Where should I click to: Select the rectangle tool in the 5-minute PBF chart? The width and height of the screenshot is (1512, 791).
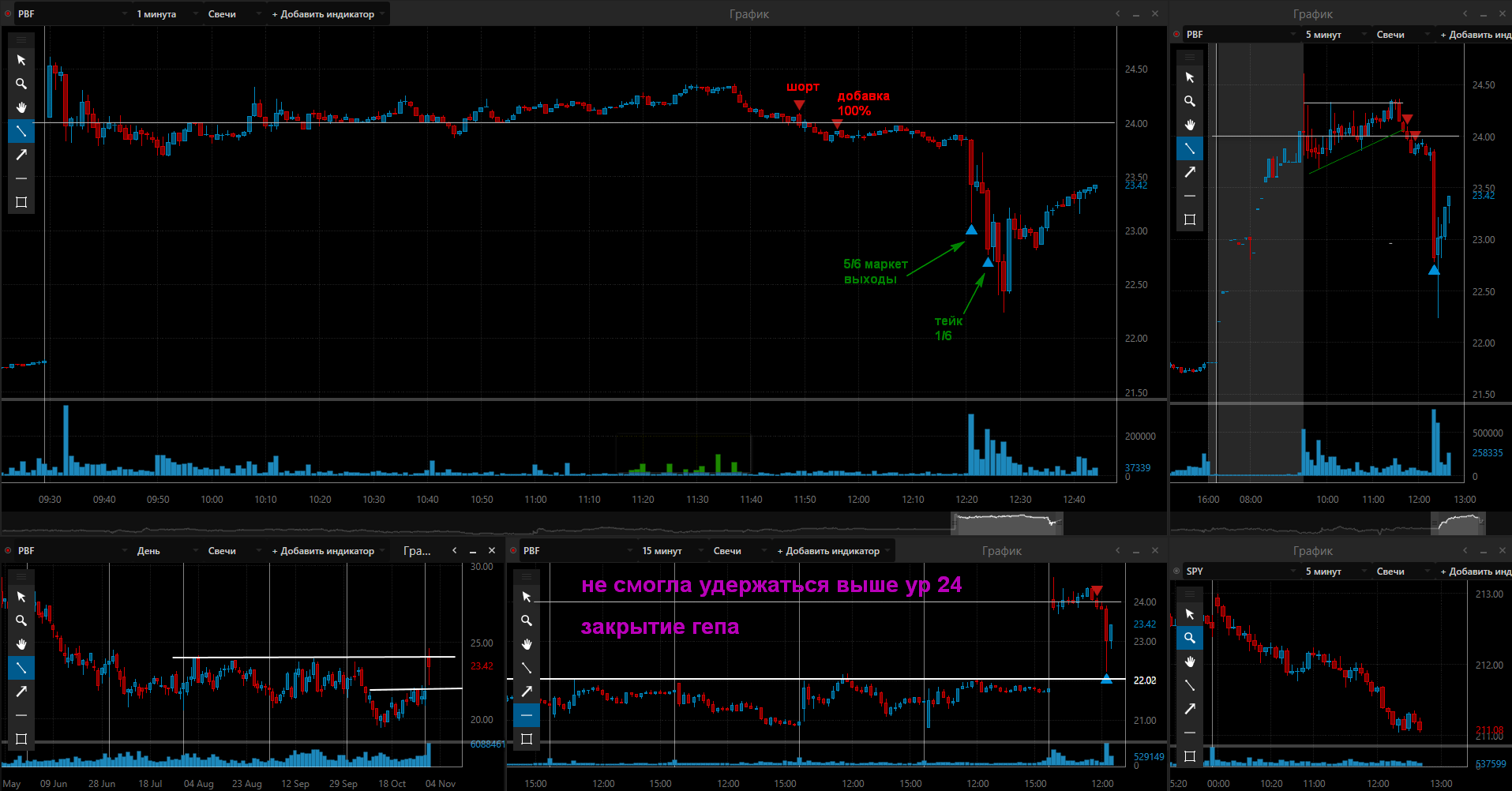[1190, 219]
